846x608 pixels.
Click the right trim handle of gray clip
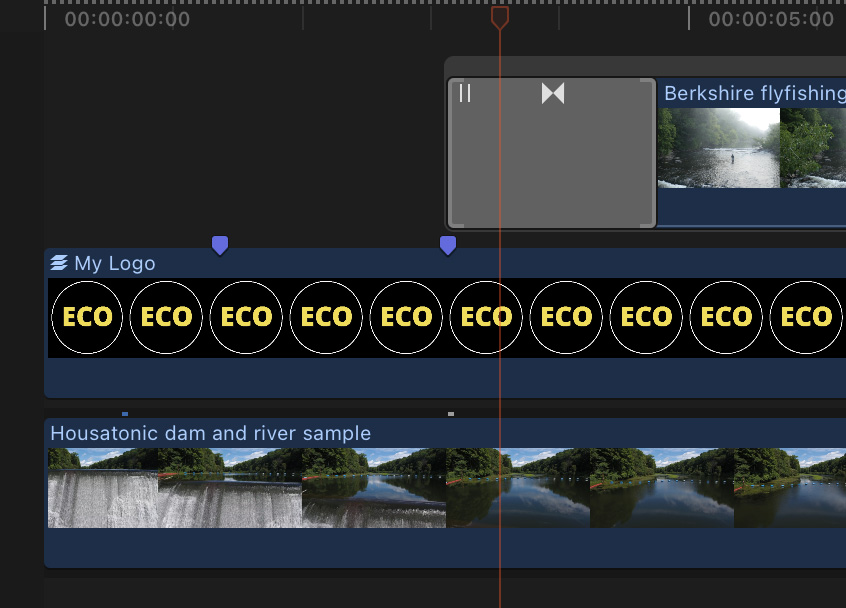click(x=651, y=153)
